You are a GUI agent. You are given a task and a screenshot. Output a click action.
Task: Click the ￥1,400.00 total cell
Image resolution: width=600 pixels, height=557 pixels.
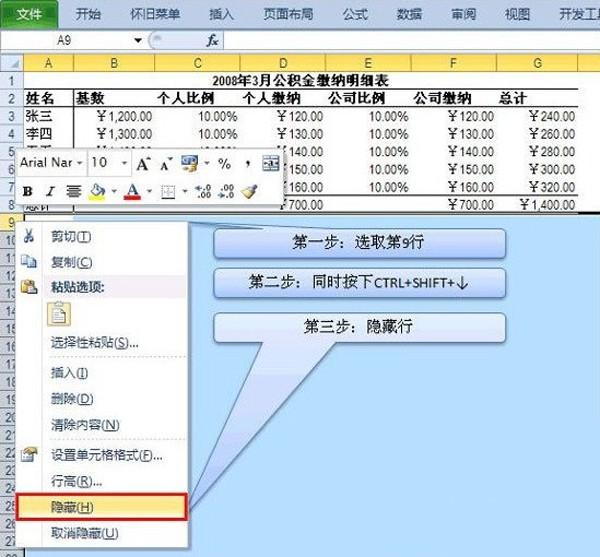[x=537, y=205]
